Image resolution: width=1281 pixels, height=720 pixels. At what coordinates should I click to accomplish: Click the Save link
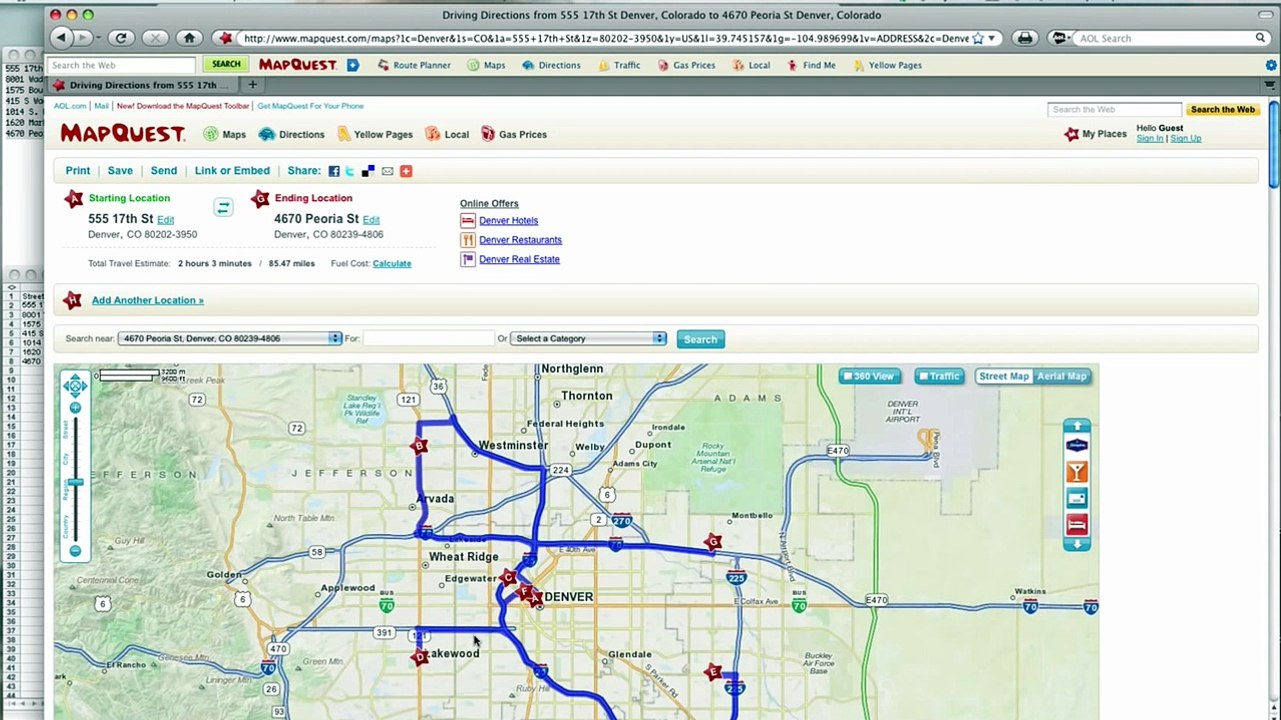(120, 171)
